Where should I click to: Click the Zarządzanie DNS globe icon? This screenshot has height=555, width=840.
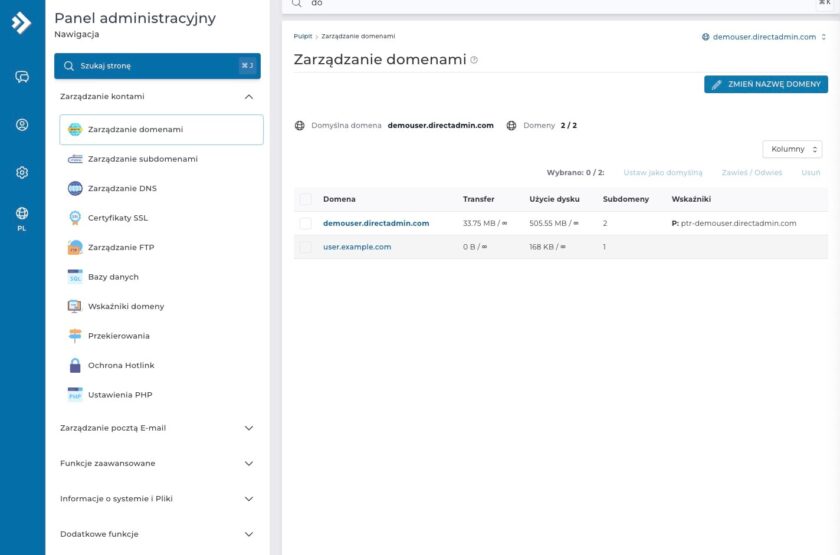75,188
